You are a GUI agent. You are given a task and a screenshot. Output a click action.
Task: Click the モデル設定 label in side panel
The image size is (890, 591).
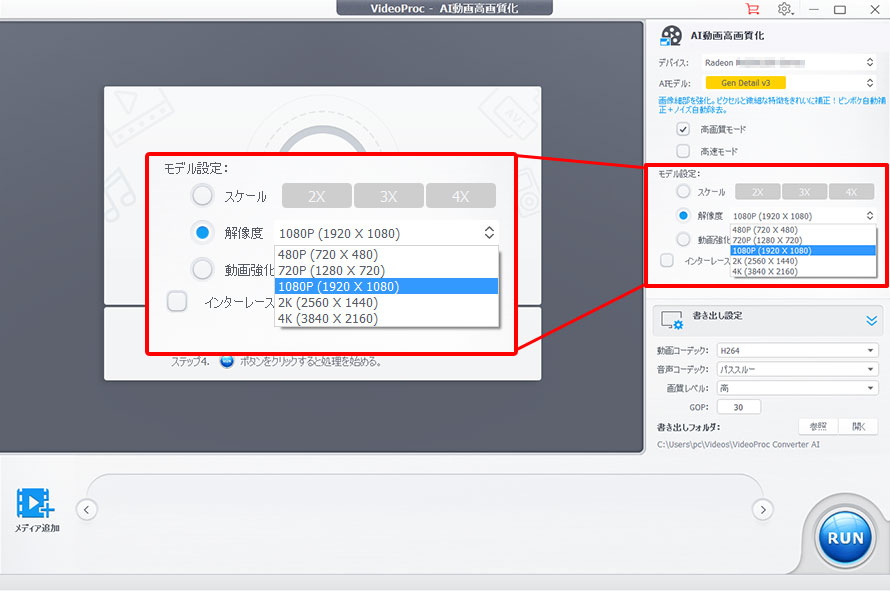[x=679, y=174]
